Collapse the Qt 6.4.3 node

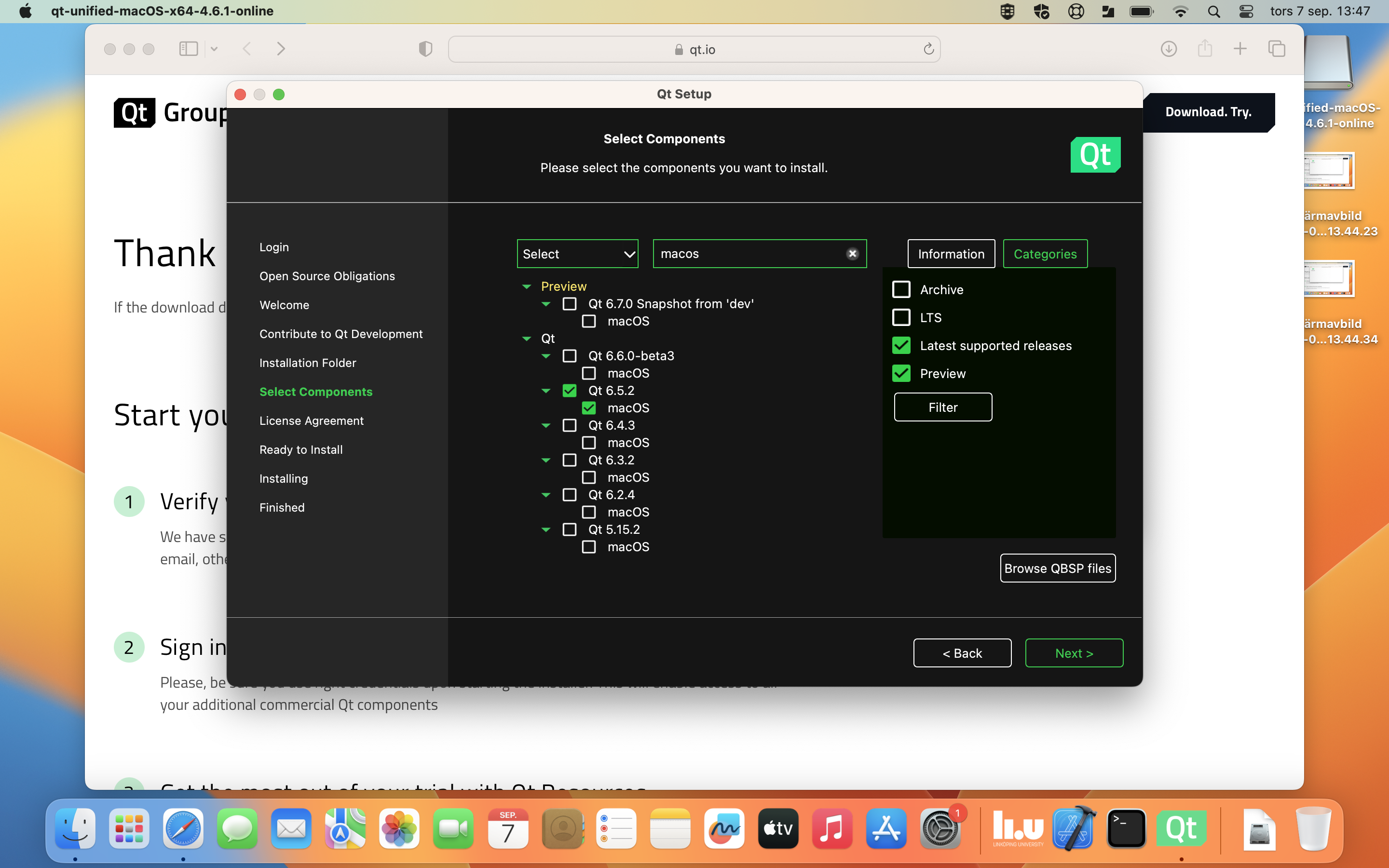pos(546,425)
